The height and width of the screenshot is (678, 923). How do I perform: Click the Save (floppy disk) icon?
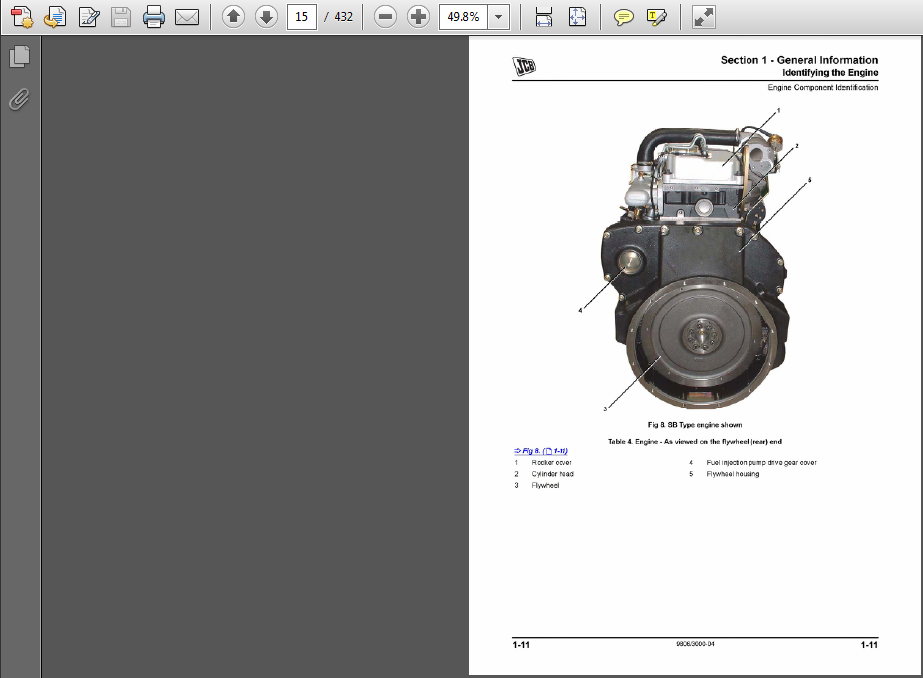(121, 17)
